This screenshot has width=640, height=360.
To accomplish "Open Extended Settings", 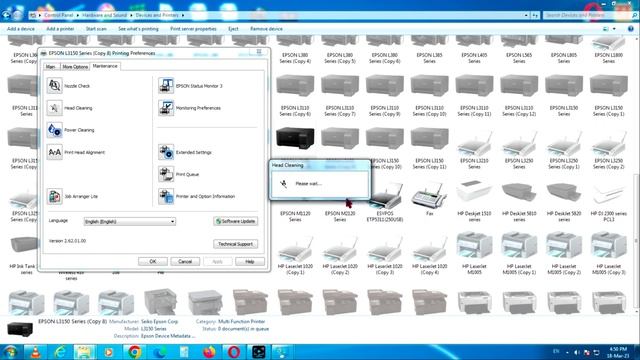I will pyautogui.click(x=166, y=152).
